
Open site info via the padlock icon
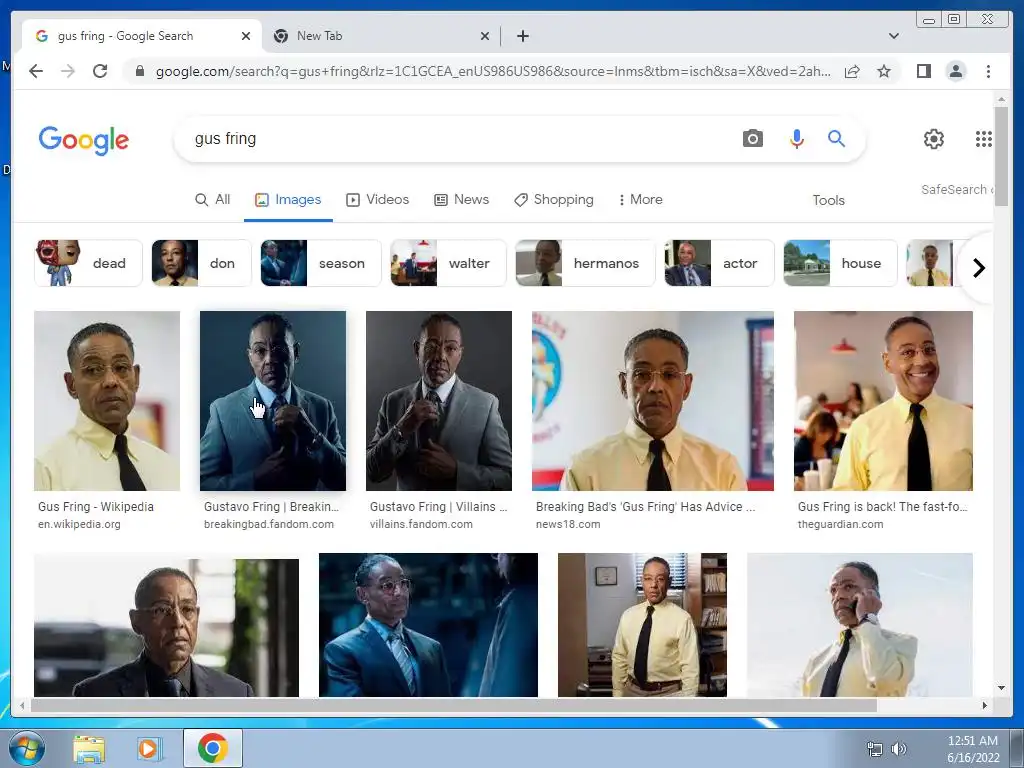[x=140, y=71]
